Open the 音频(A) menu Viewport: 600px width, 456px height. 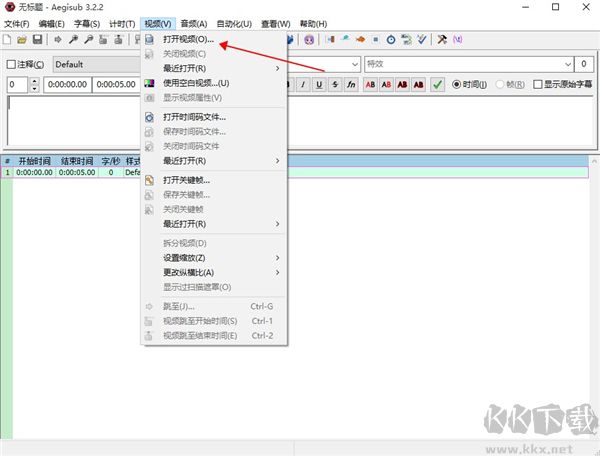tap(194, 23)
